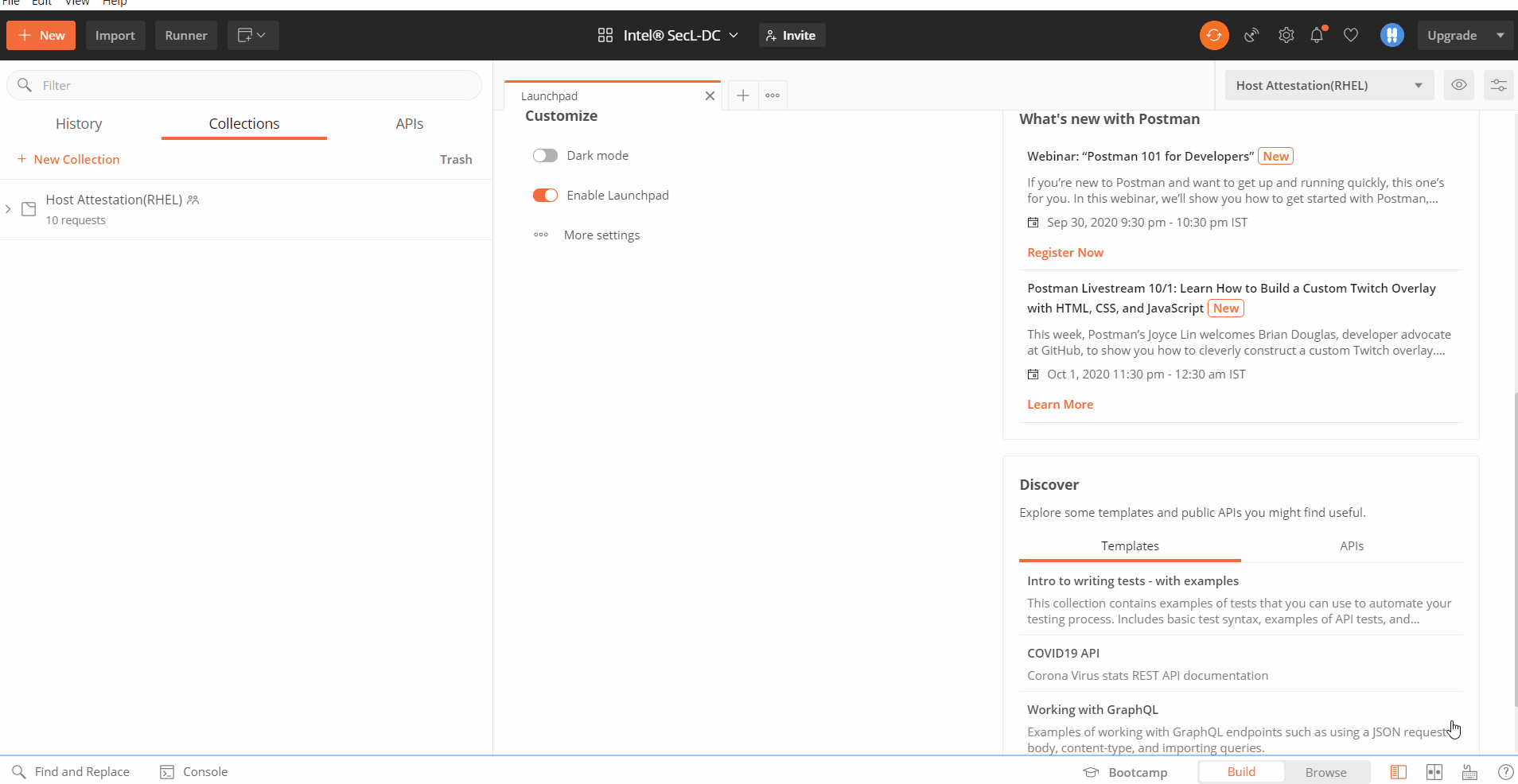The height and width of the screenshot is (784, 1518).
Task: Click the orange sync status icon
Action: 1215,35
